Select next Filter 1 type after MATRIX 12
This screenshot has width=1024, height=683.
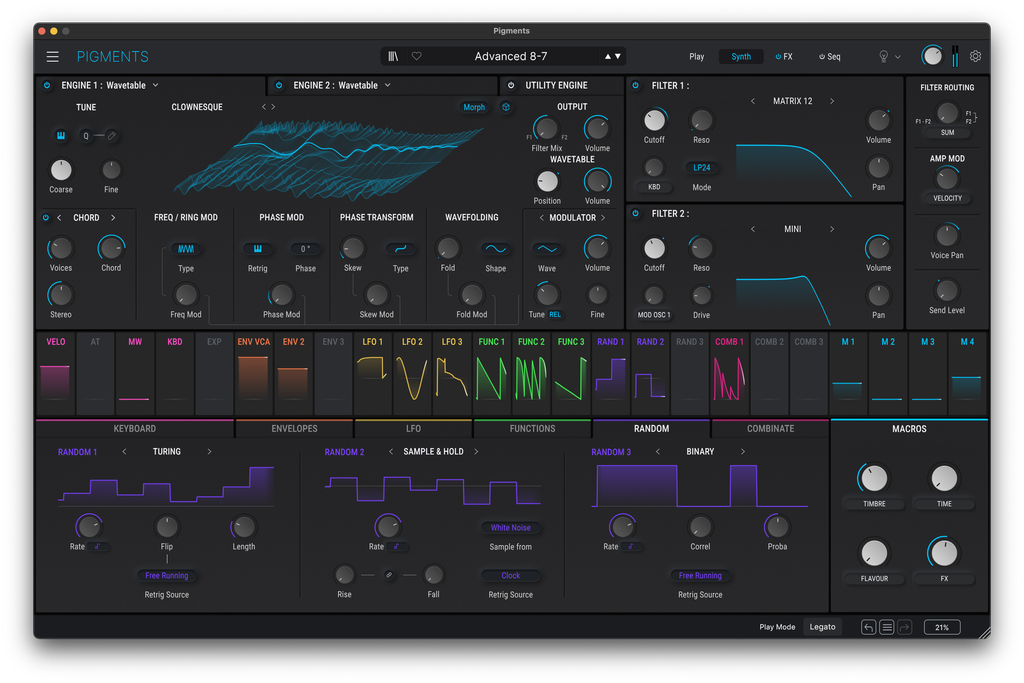[832, 101]
